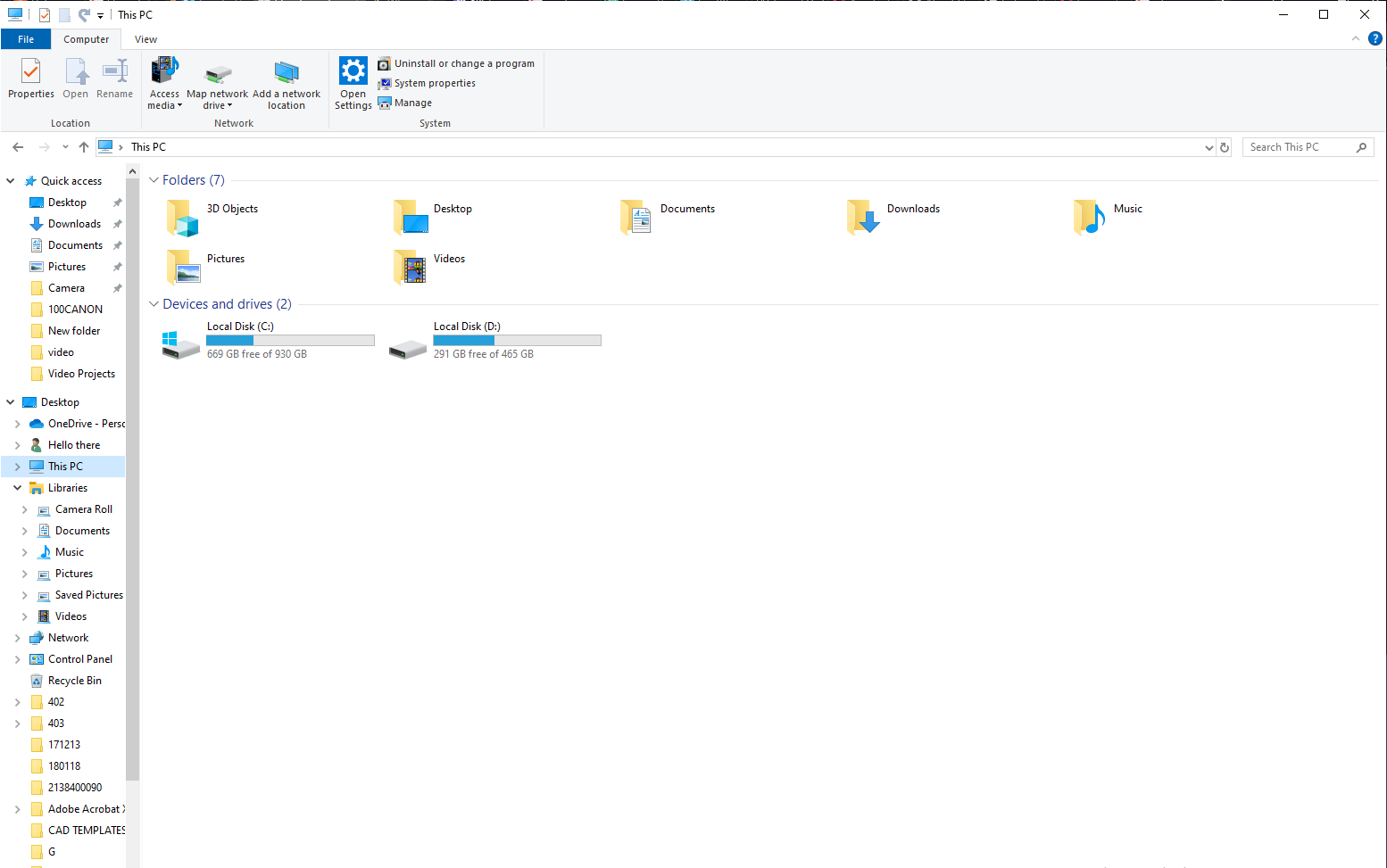Expand the Control Panel tree node
This screenshot has width=1387, height=868.
(x=17, y=659)
